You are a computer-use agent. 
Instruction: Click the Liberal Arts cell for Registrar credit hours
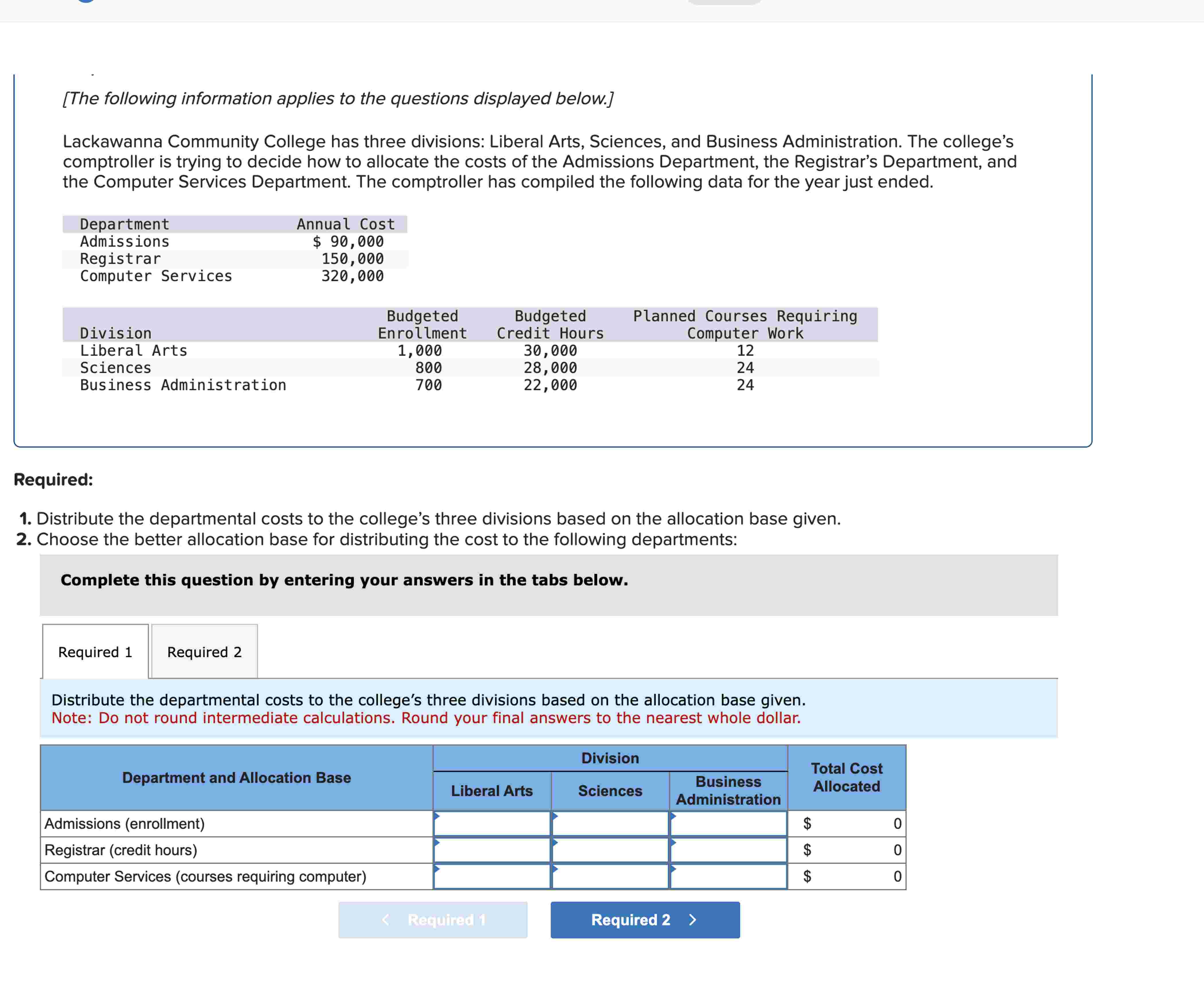pos(491,850)
